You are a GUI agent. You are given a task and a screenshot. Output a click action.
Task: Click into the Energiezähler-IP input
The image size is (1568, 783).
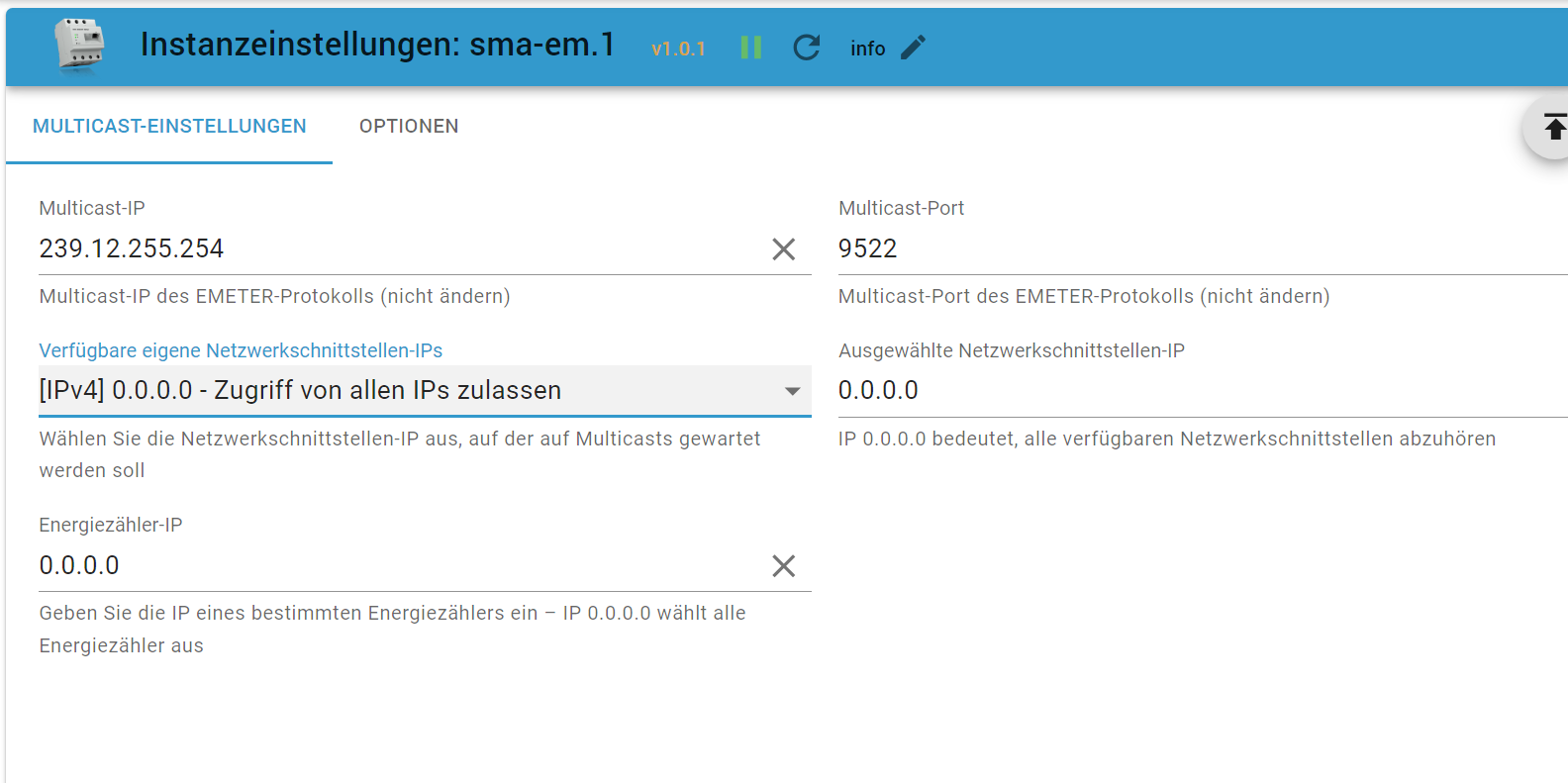point(401,565)
